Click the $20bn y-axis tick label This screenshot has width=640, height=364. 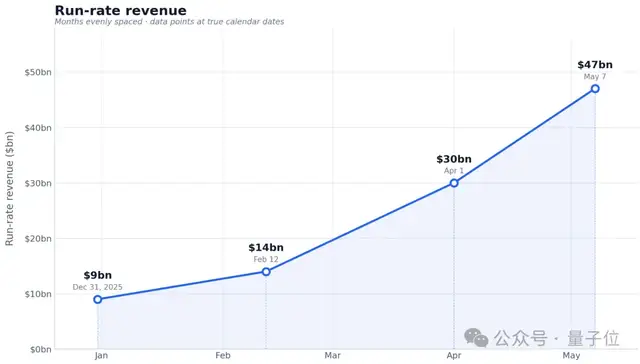pyautogui.click(x=38, y=238)
